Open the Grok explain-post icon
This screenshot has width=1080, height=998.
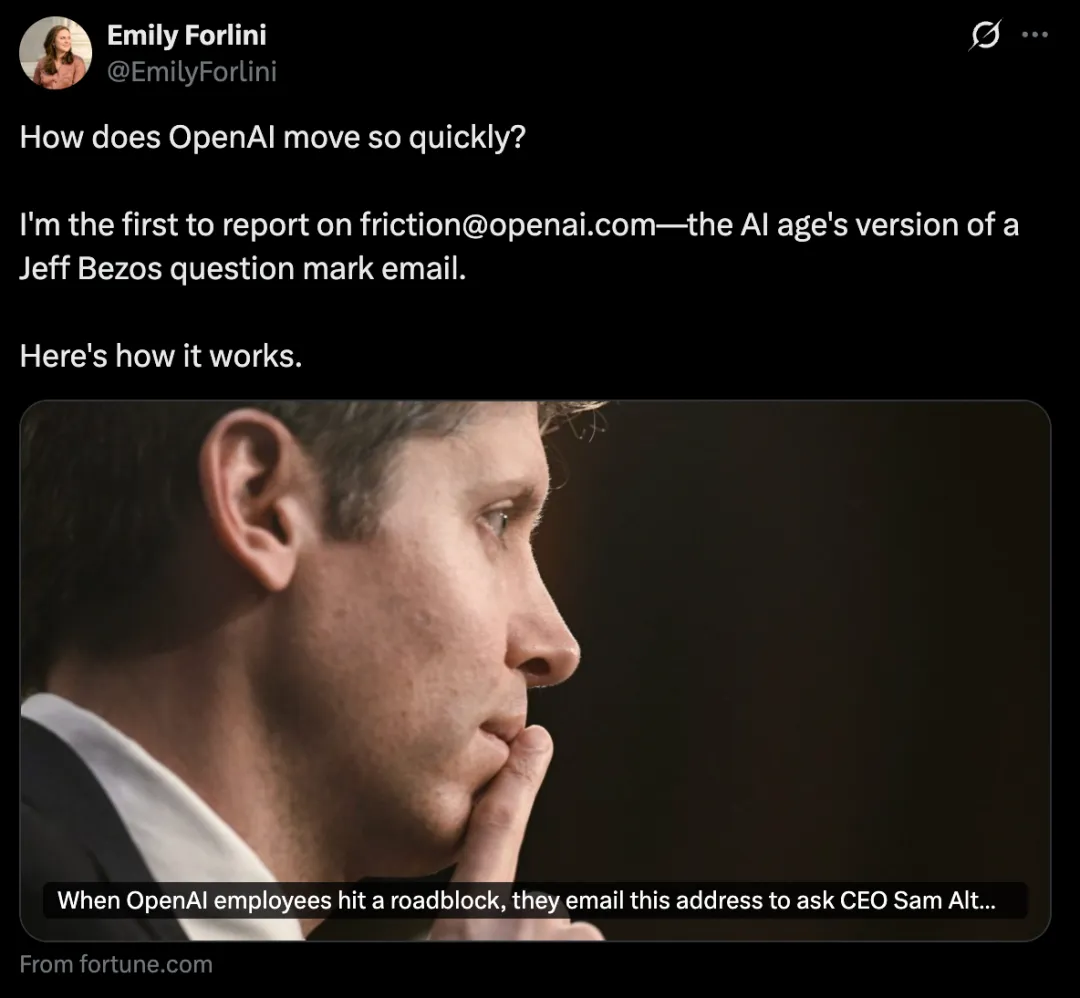pyautogui.click(x=985, y=34)
